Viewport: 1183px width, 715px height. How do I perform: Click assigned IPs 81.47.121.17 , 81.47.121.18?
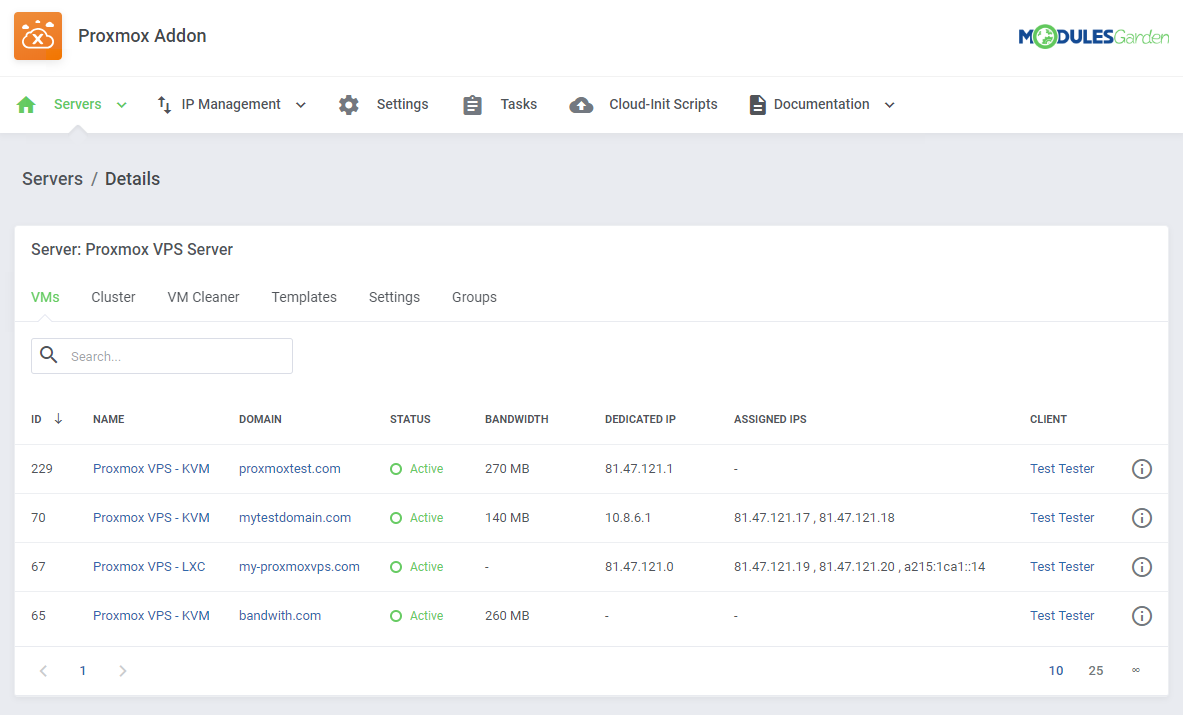[x=814, y=517]
